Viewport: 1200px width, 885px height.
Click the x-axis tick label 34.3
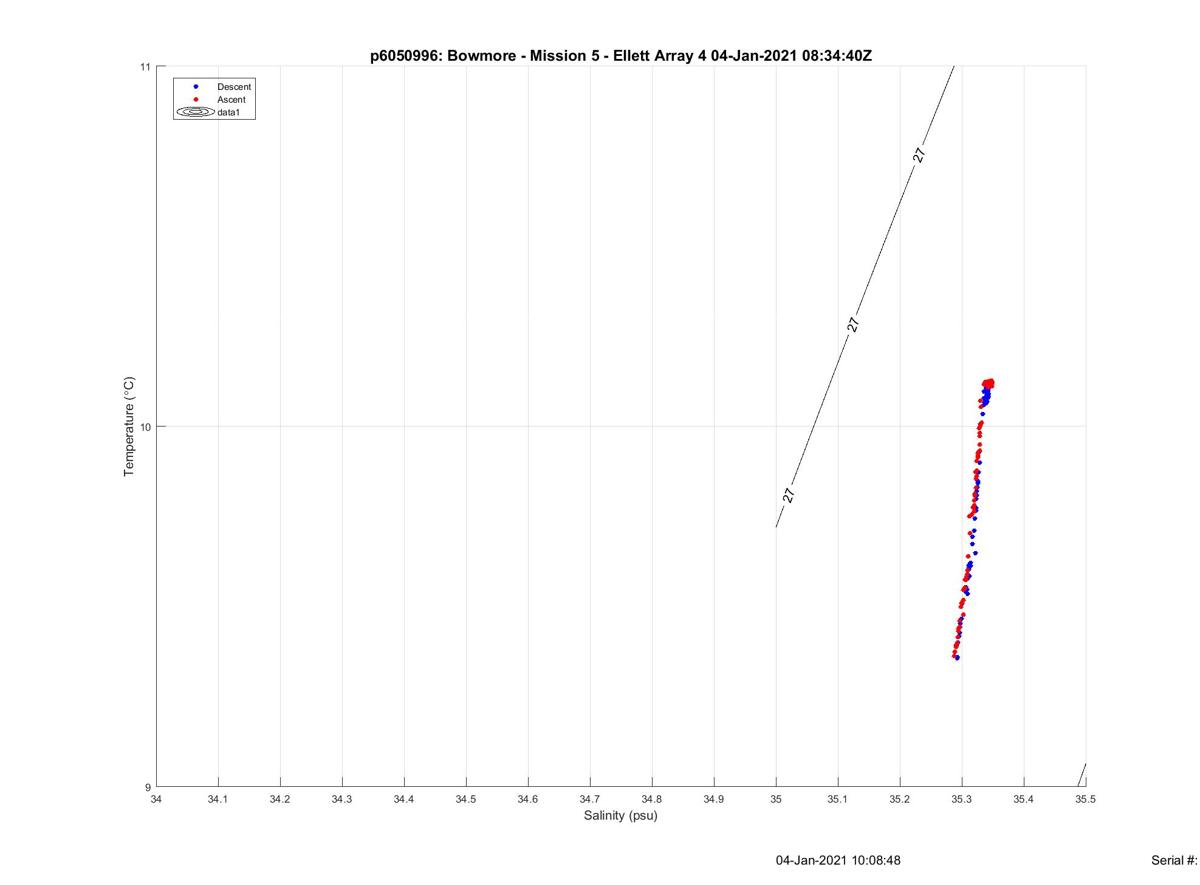342,799
